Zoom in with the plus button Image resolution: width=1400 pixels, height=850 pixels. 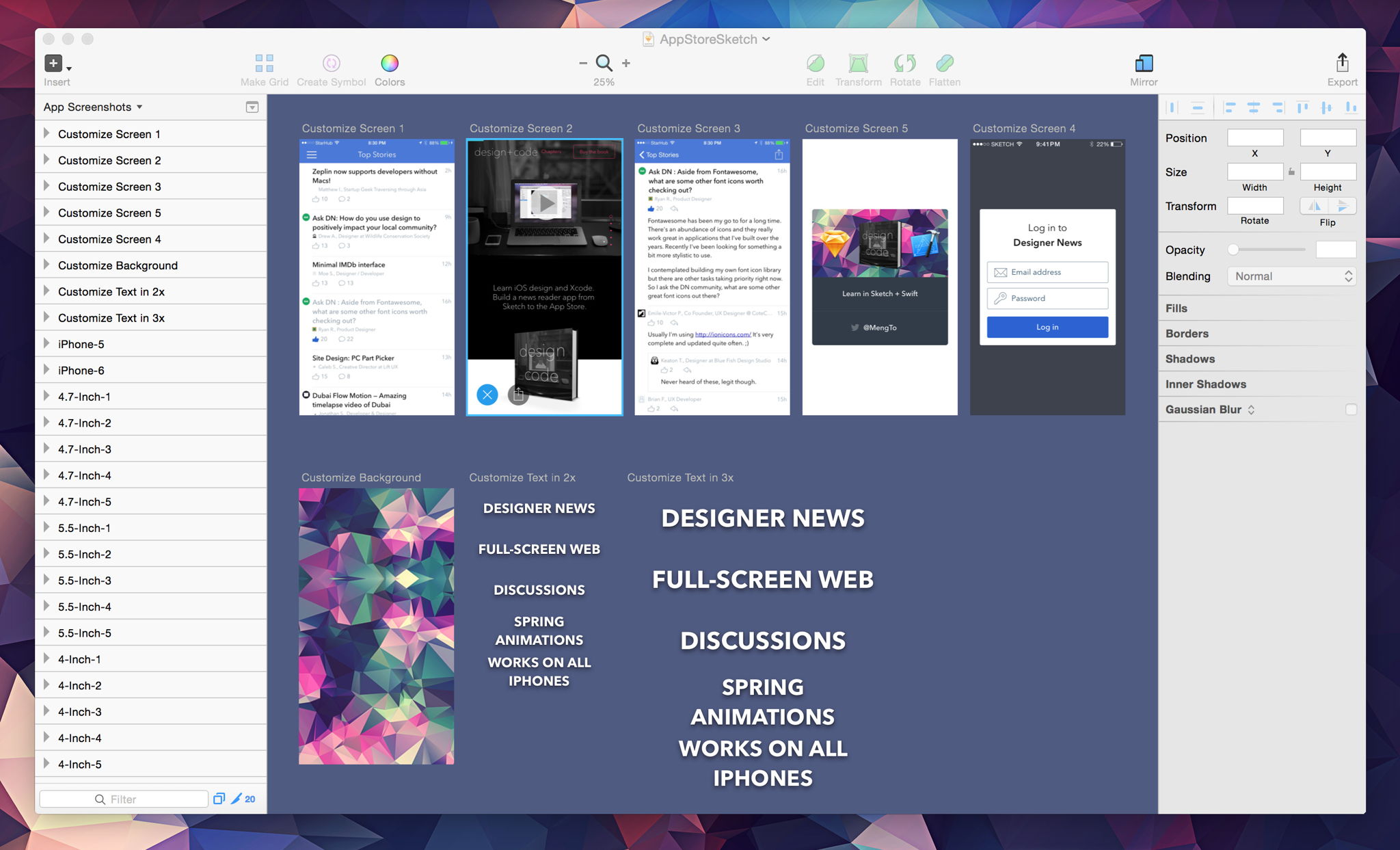click(x=625, y=63)
